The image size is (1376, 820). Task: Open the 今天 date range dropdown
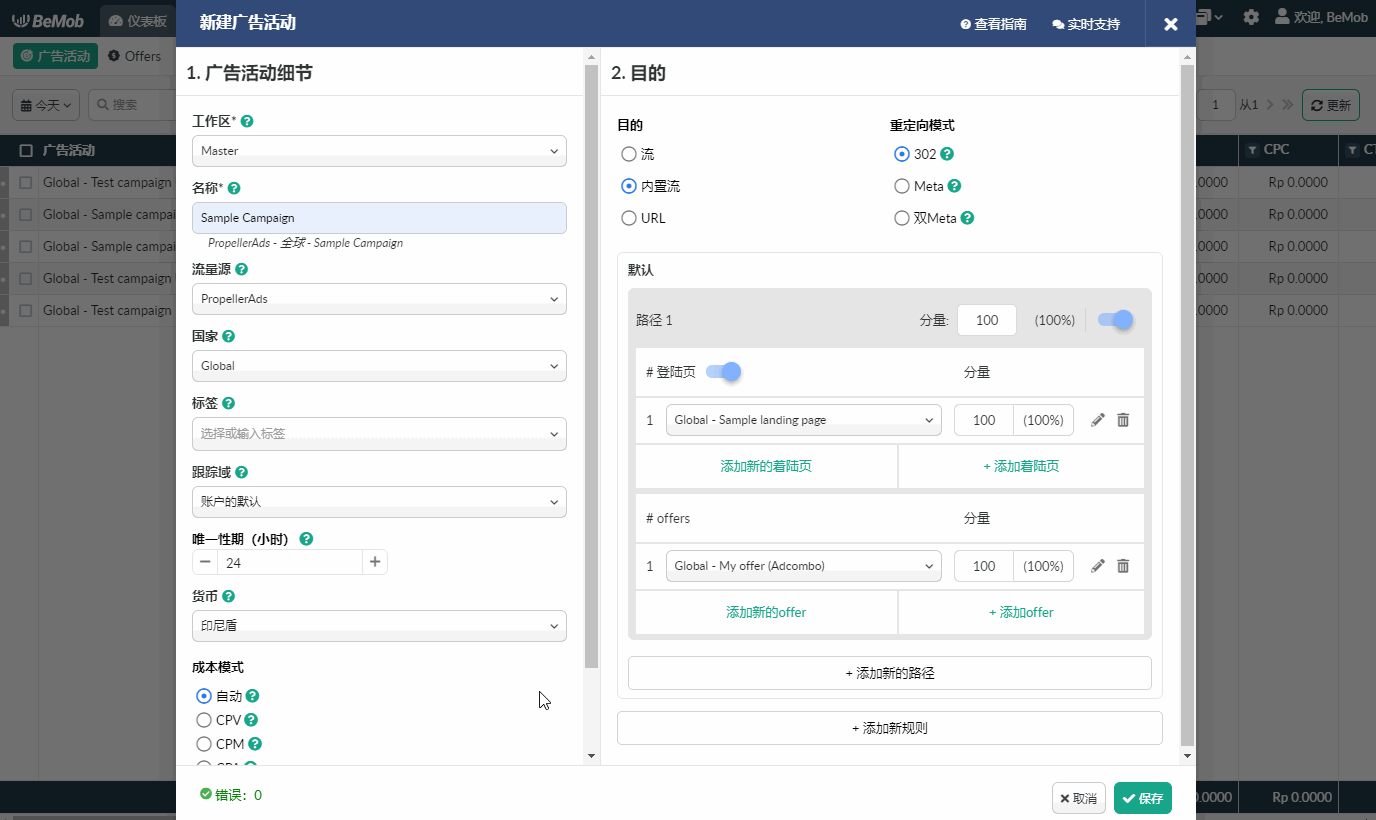[47, 105]
